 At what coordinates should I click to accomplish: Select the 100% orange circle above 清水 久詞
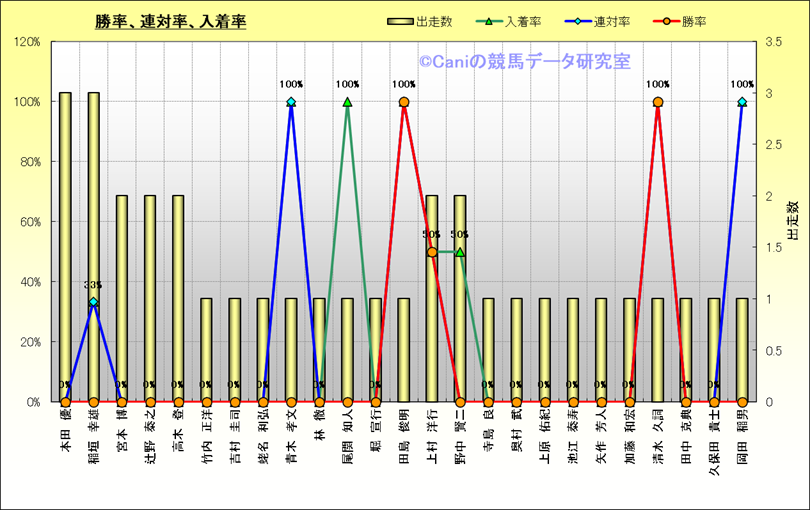pyautogui.click(x=658, y=102)
